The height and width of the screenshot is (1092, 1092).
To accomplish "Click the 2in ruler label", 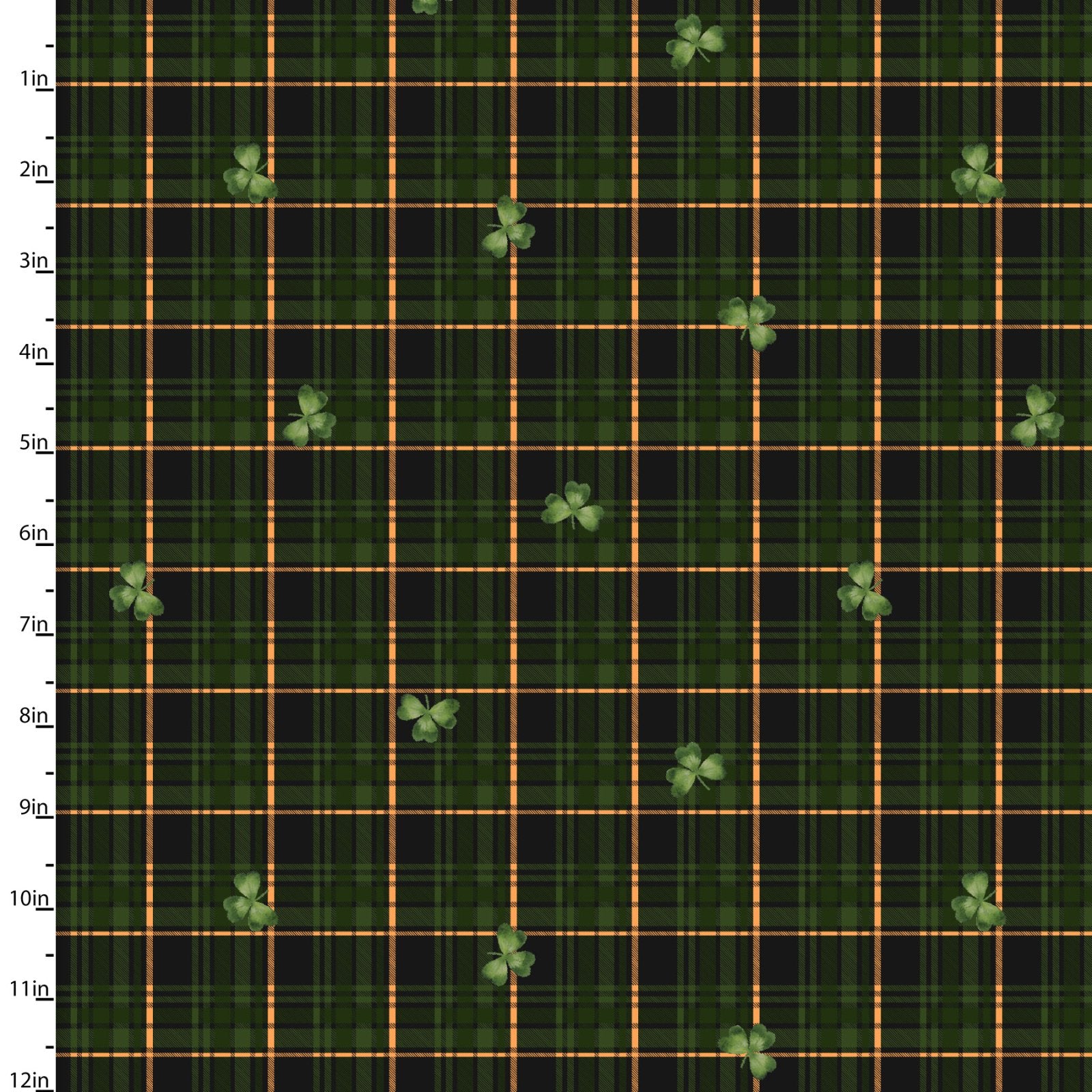I will 34,169.
